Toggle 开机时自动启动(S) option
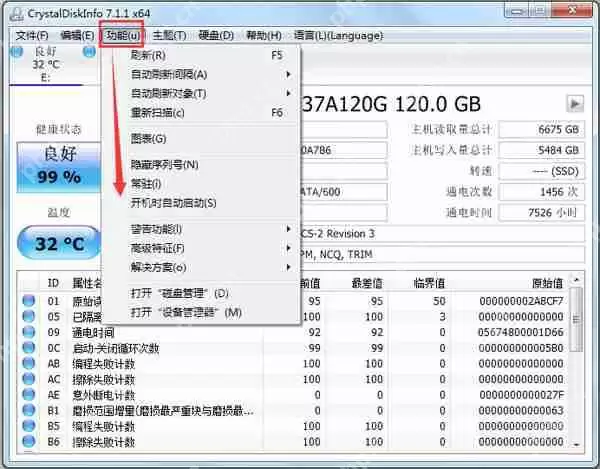Screen dimensions: 600x469 [x=201, y=203]
